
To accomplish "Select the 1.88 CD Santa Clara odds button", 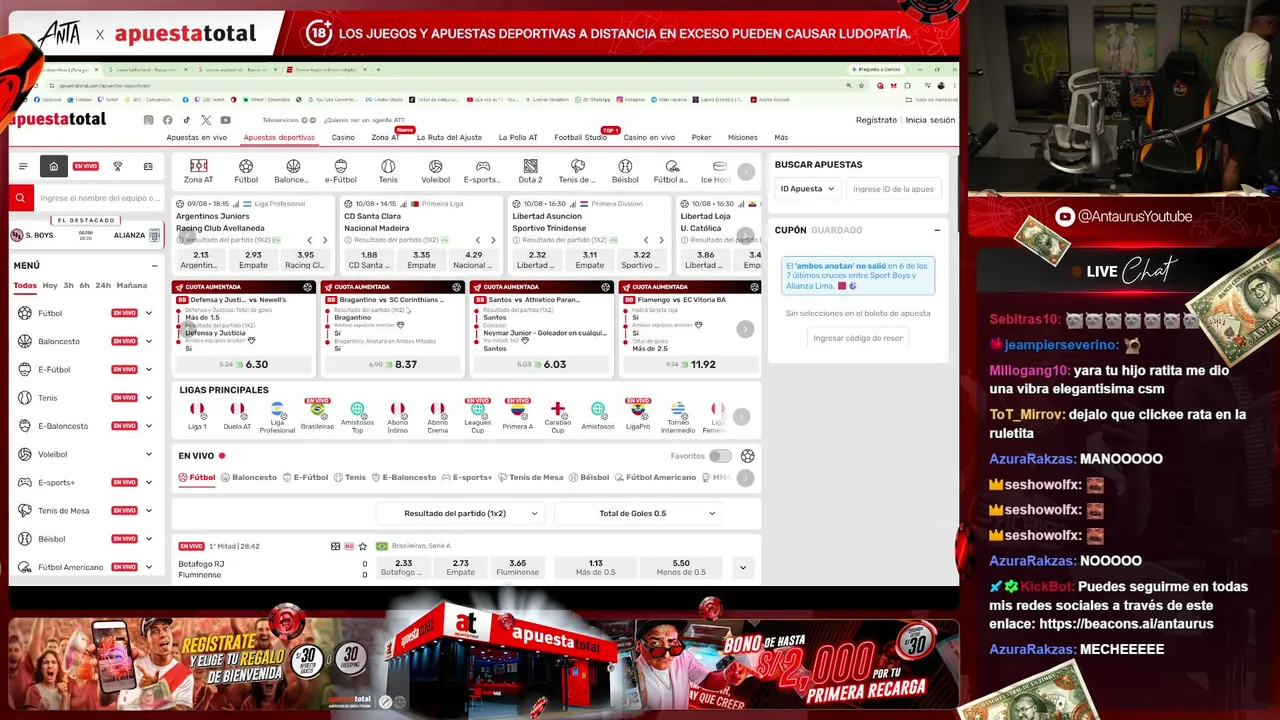I will point(369,260).
